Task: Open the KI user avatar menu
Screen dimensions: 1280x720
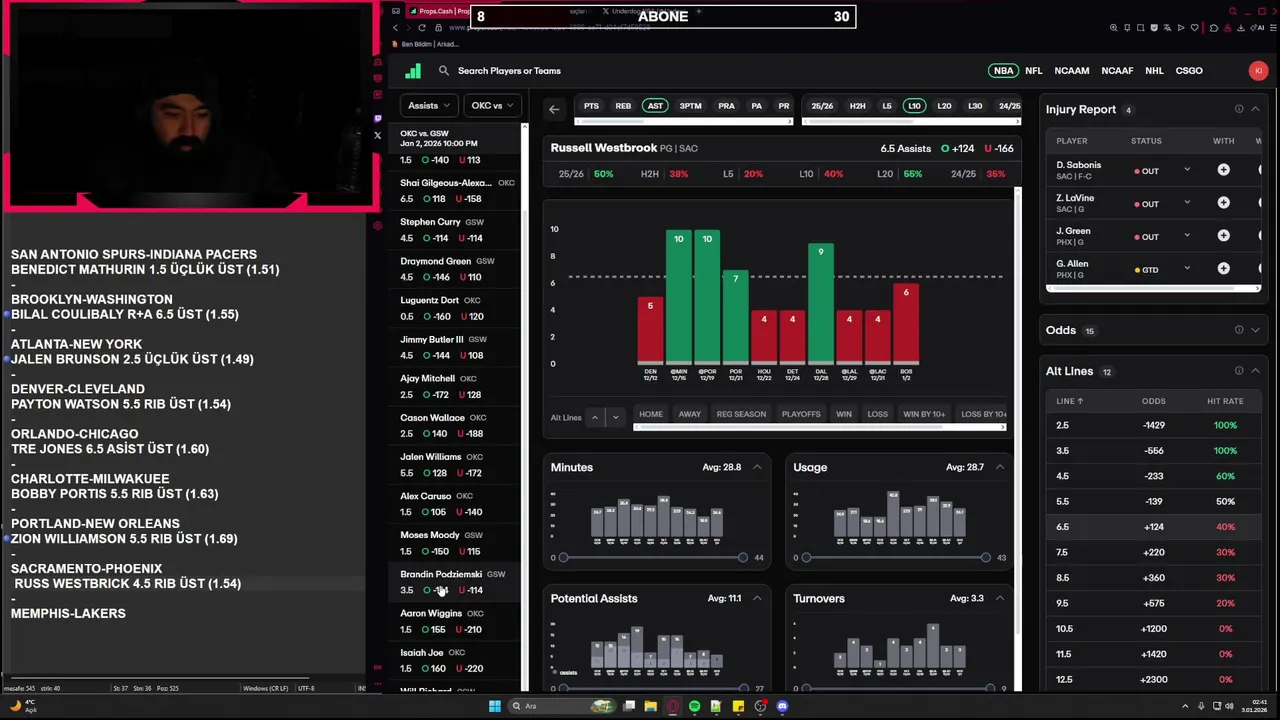Action: pos(1258,71)
